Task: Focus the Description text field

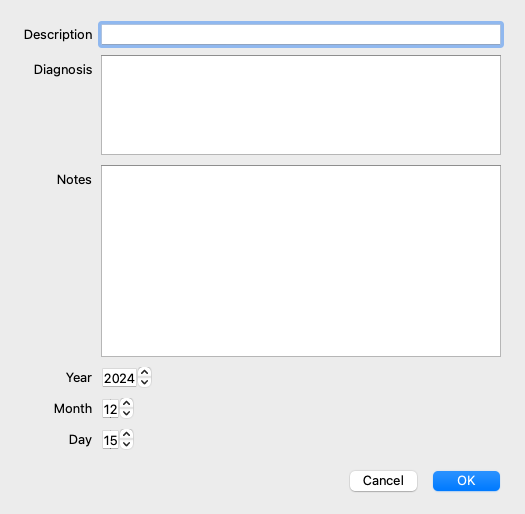Action: tap(301, 34)
